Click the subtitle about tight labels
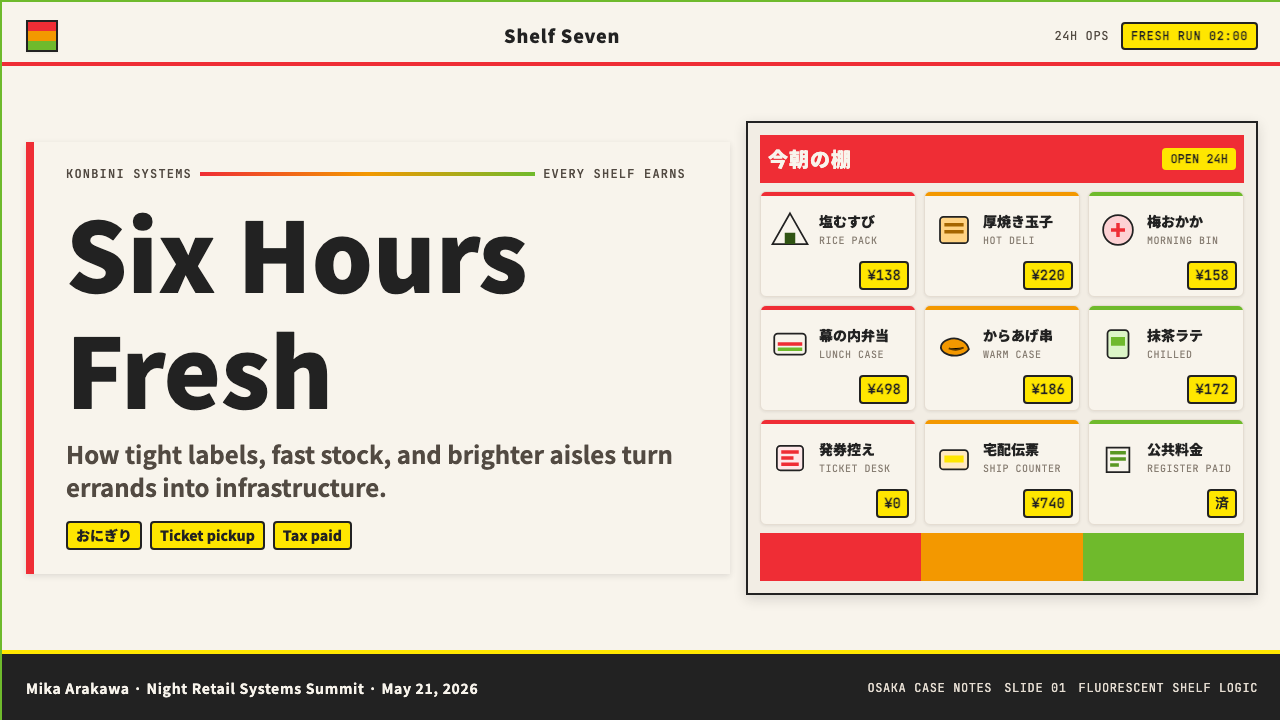This screenshot has width=1280, height=720. (369, 471)
